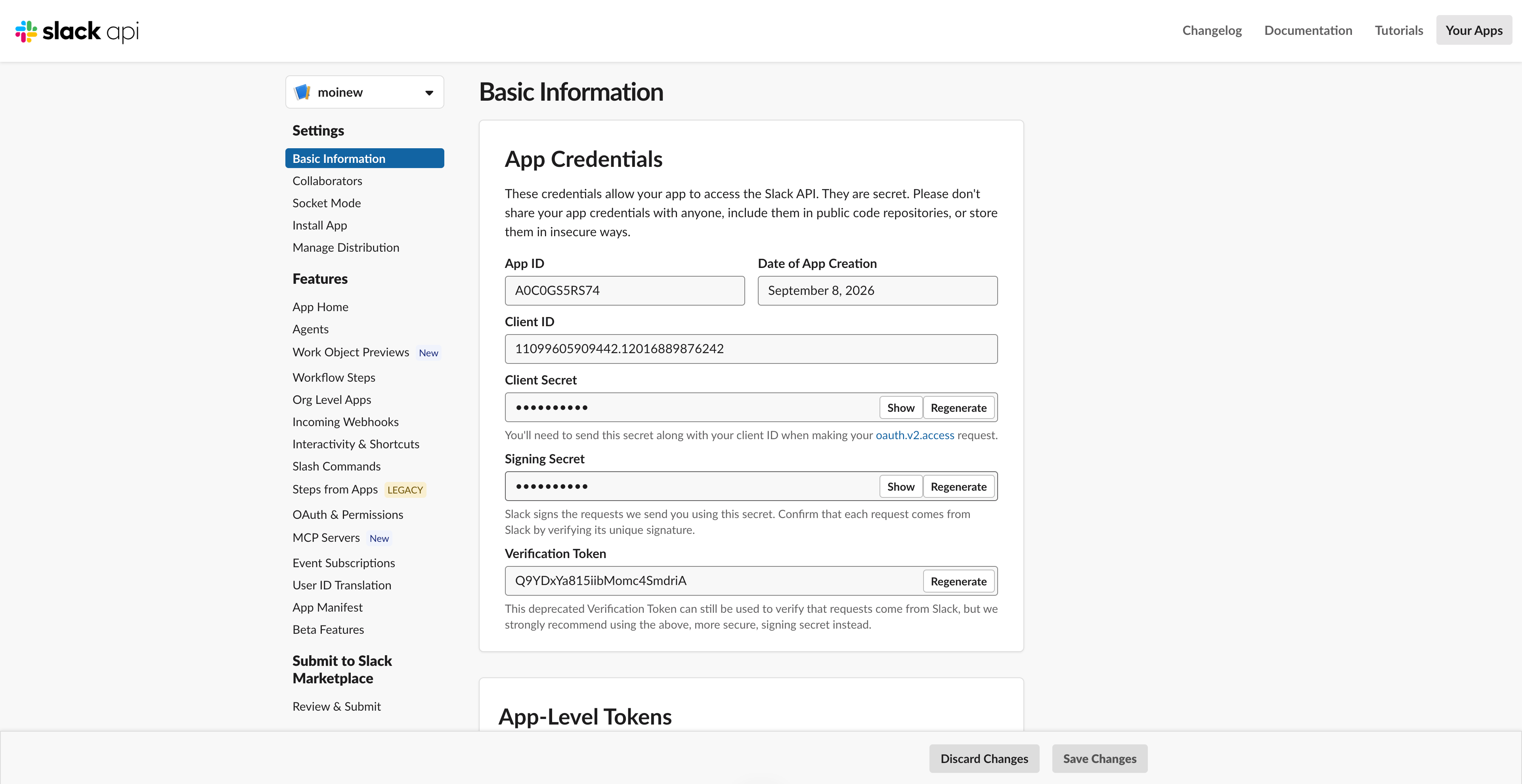Click Submit to Slack Marketplace heading
The height and width of the screenshot is (784, 1522).
pyautogui.click(x=342, y=669)
